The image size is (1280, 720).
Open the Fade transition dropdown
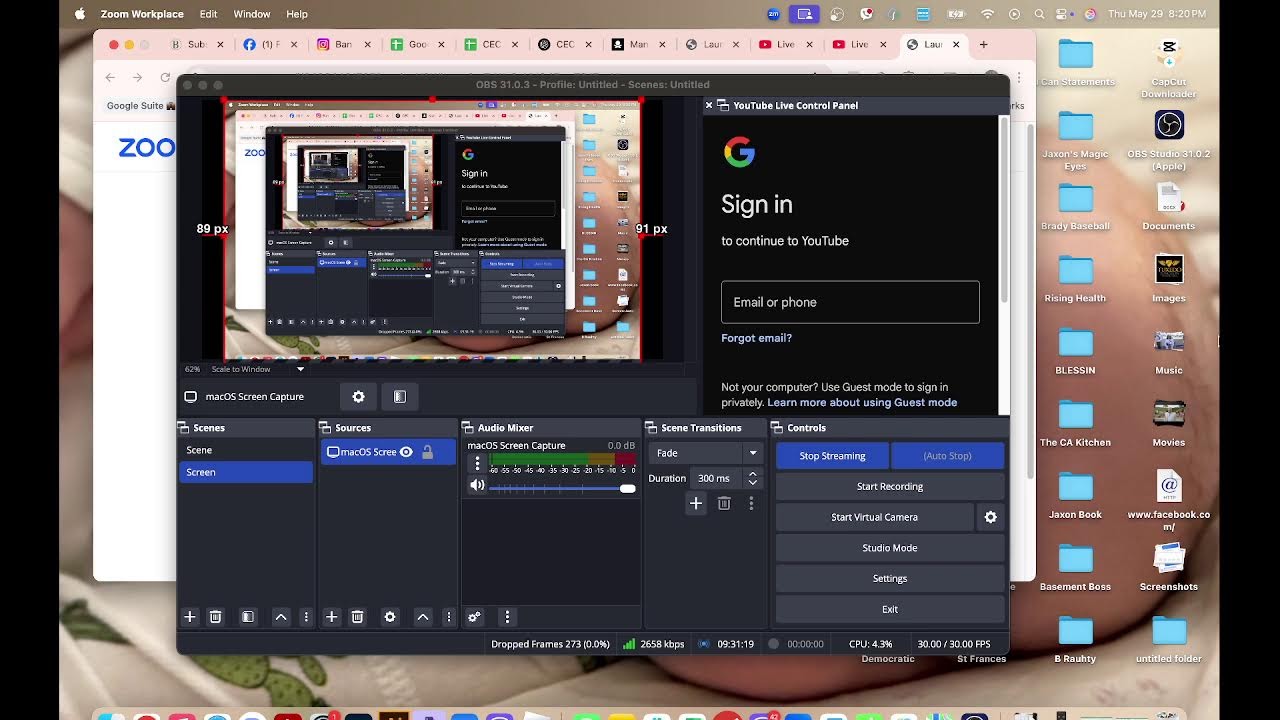coord(705,453)
